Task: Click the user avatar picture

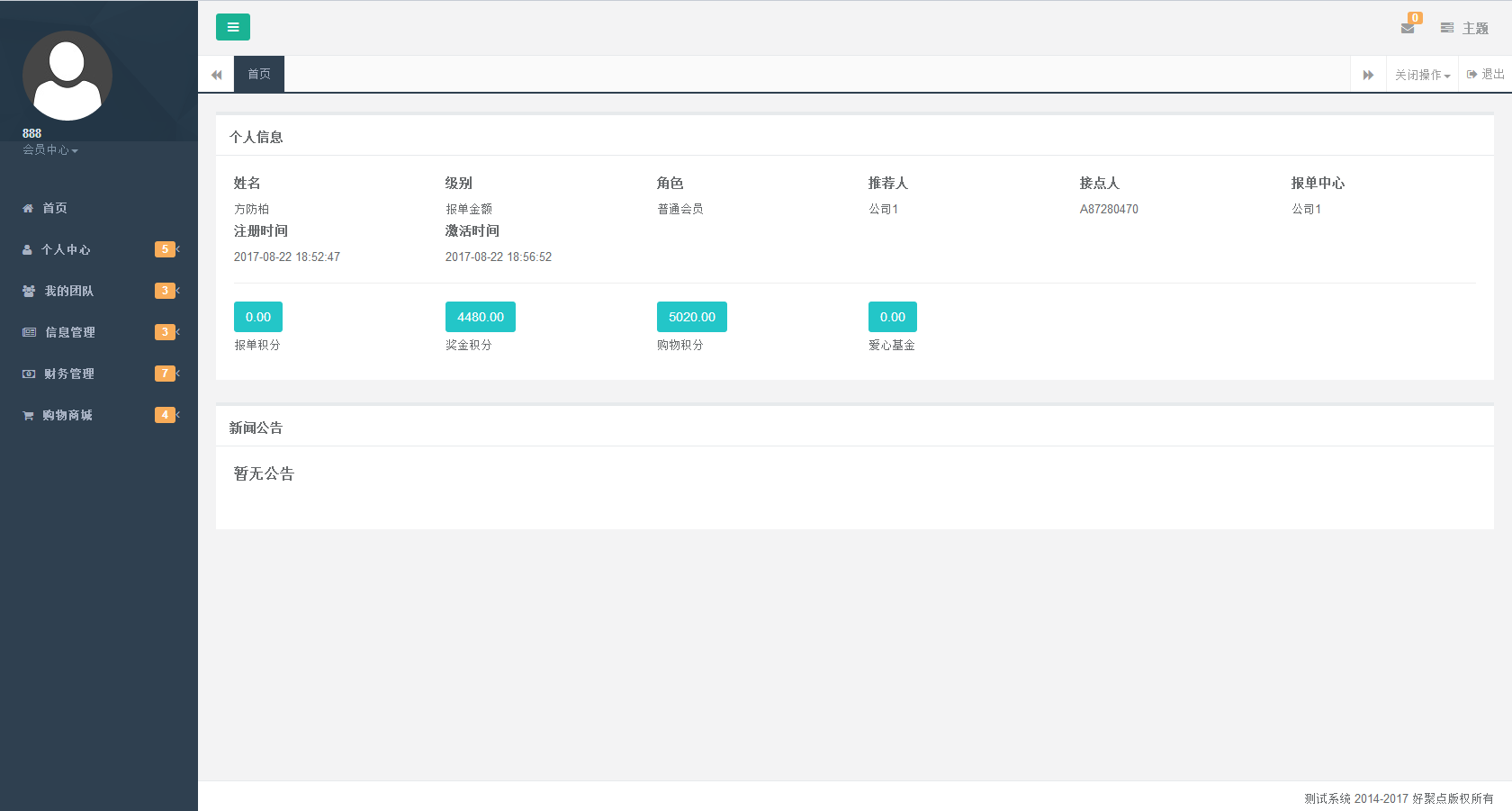Action: [x=67, y=76]
